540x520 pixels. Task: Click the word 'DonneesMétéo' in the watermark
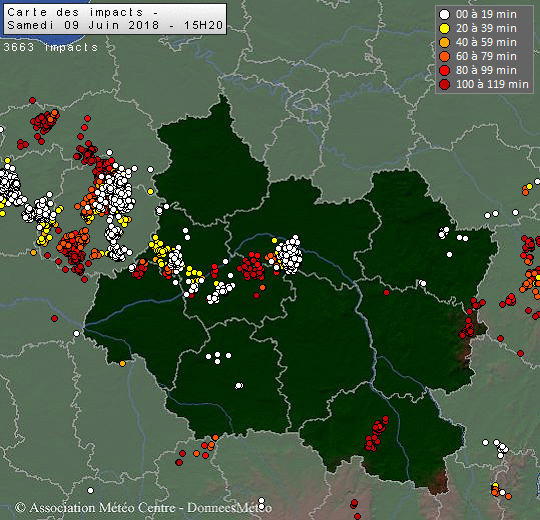pyautogui.click(x=229, y=508)
